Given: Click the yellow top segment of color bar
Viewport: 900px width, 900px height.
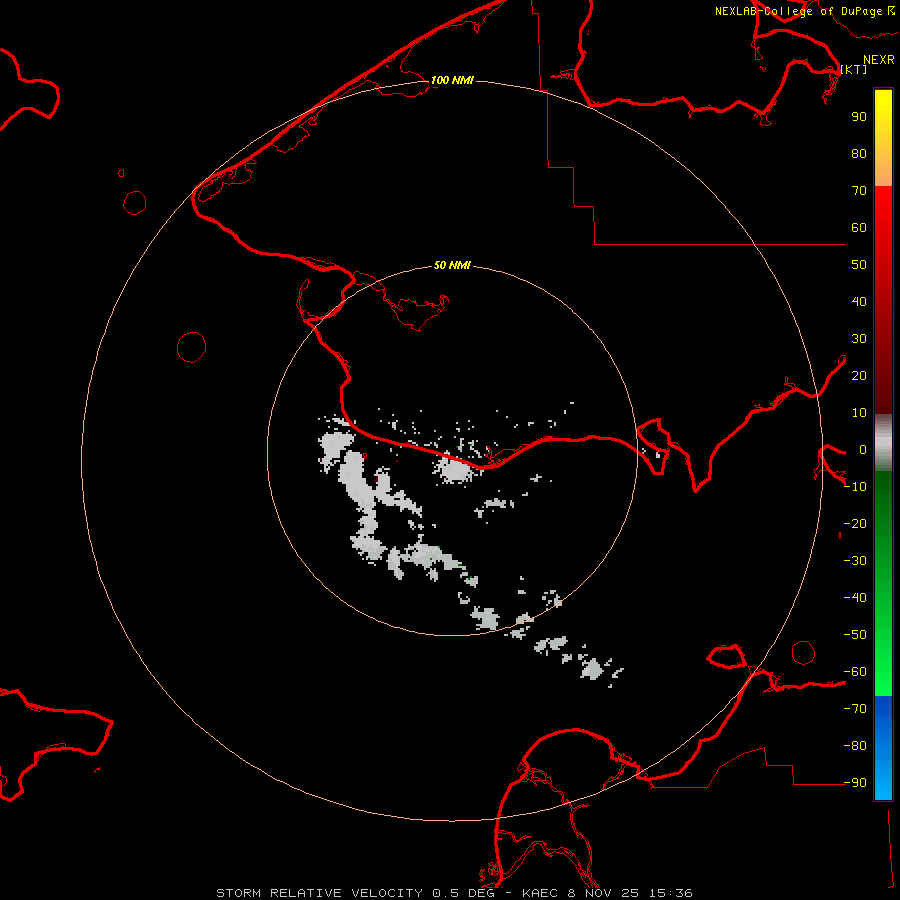Looking at the screenshot, I should coord(883,138).
